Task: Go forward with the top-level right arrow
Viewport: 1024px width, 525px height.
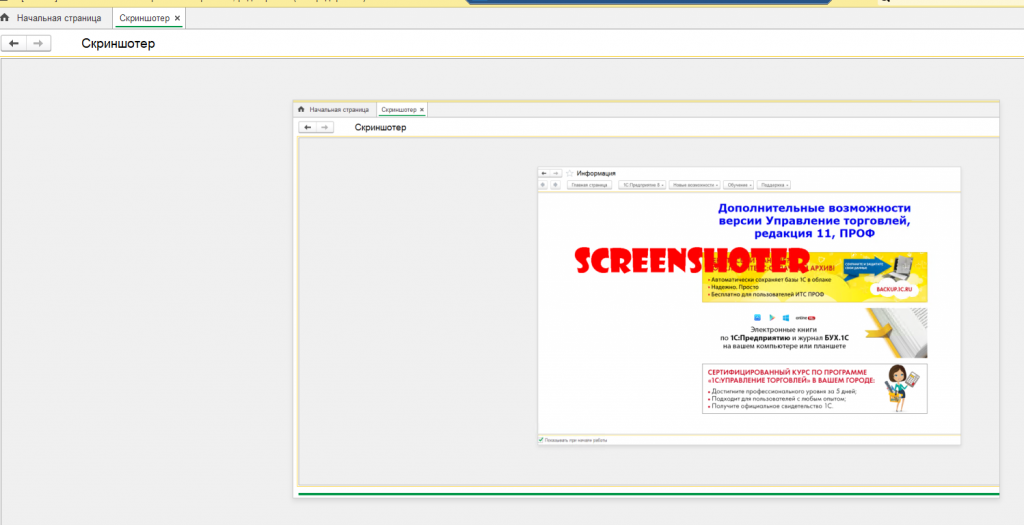Action: 39,43
